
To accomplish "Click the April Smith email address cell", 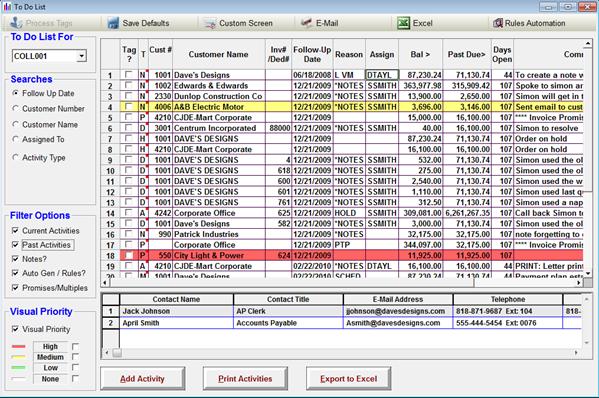I will tap(398, 323).
